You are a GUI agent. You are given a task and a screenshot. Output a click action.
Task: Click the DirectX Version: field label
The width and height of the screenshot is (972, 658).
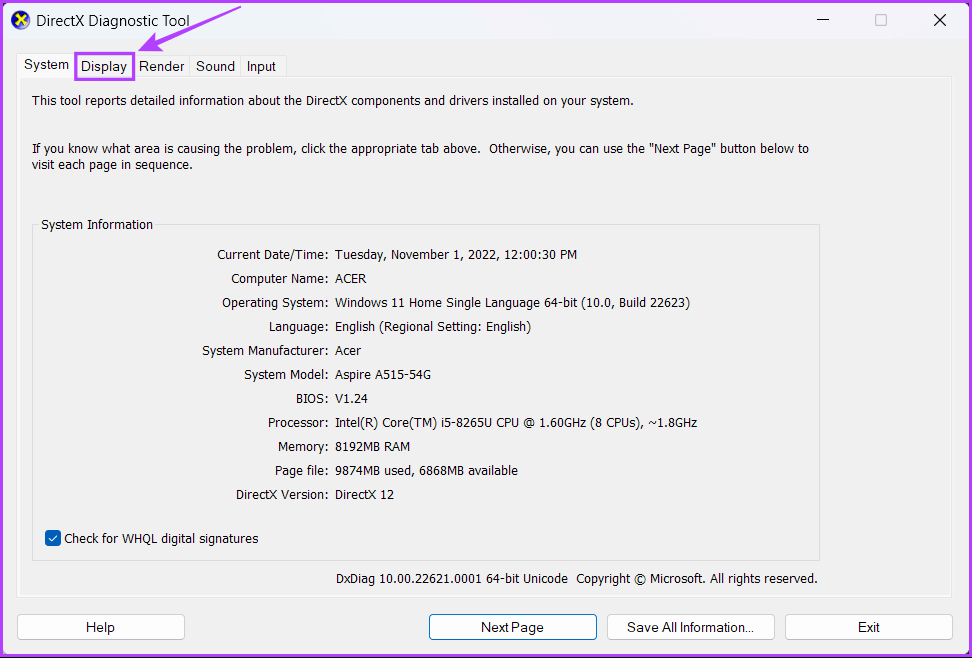coord(282,494)
